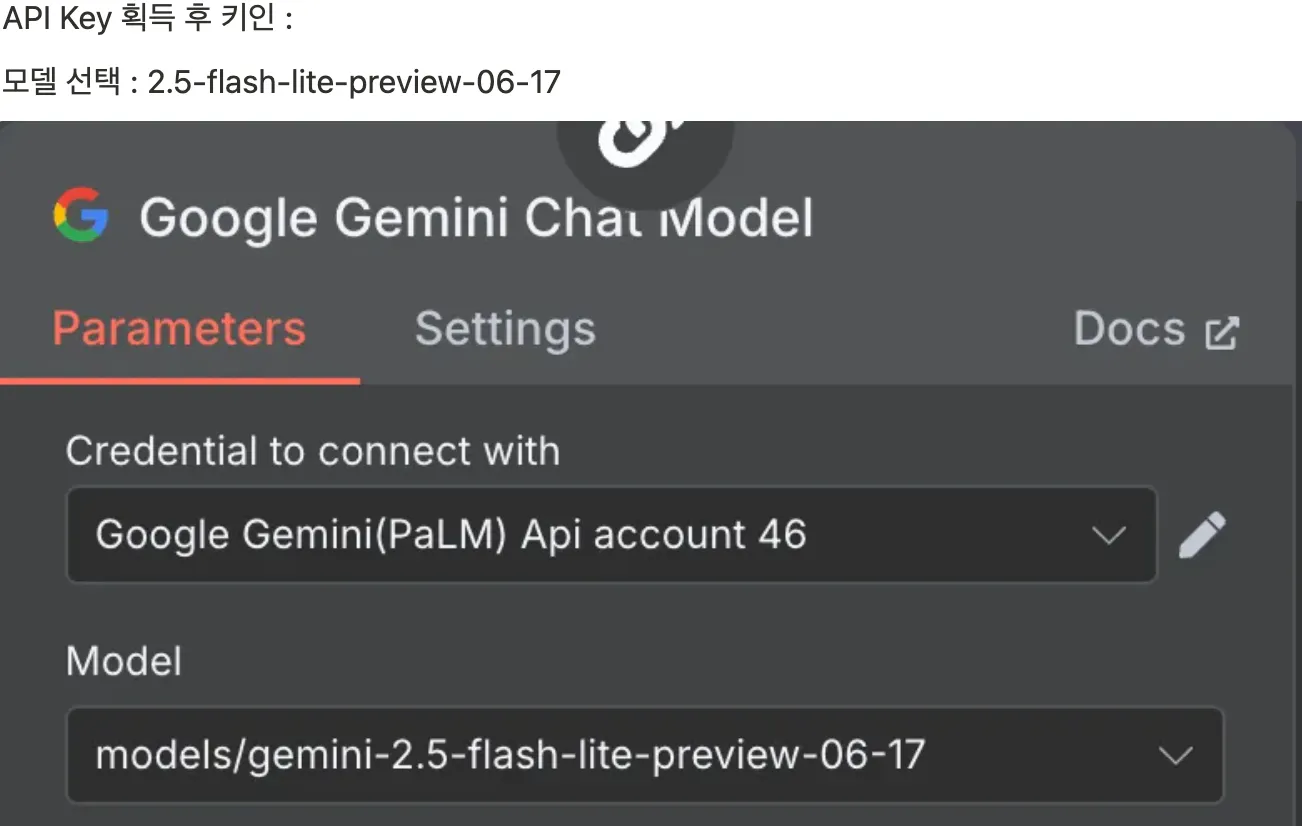The width and height of the screenshot is (1302, 826).
Task: Click the orange underline under Parameters
Action: [x=181, y=379]
